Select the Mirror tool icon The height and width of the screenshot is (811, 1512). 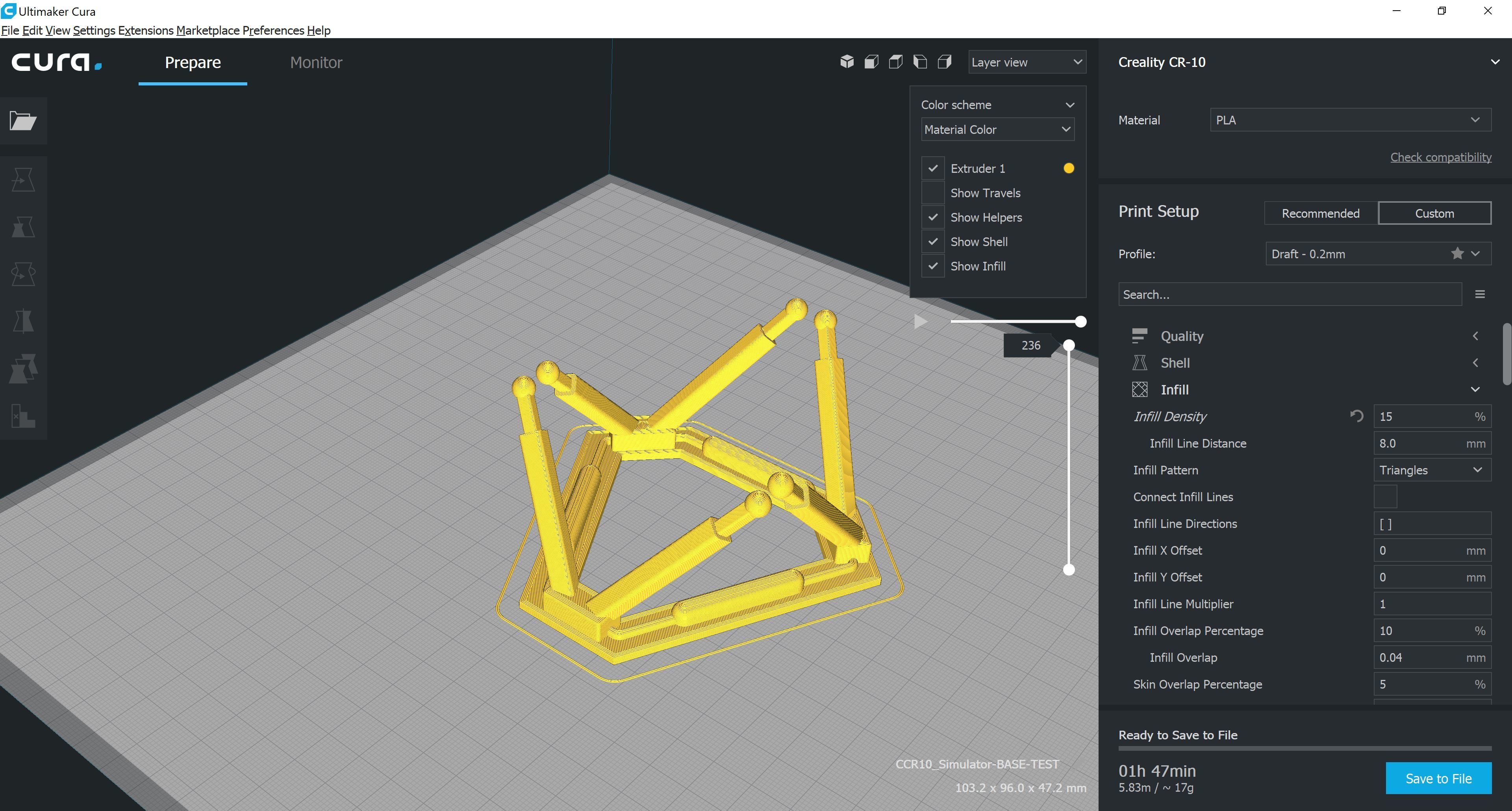coord(23,321)
